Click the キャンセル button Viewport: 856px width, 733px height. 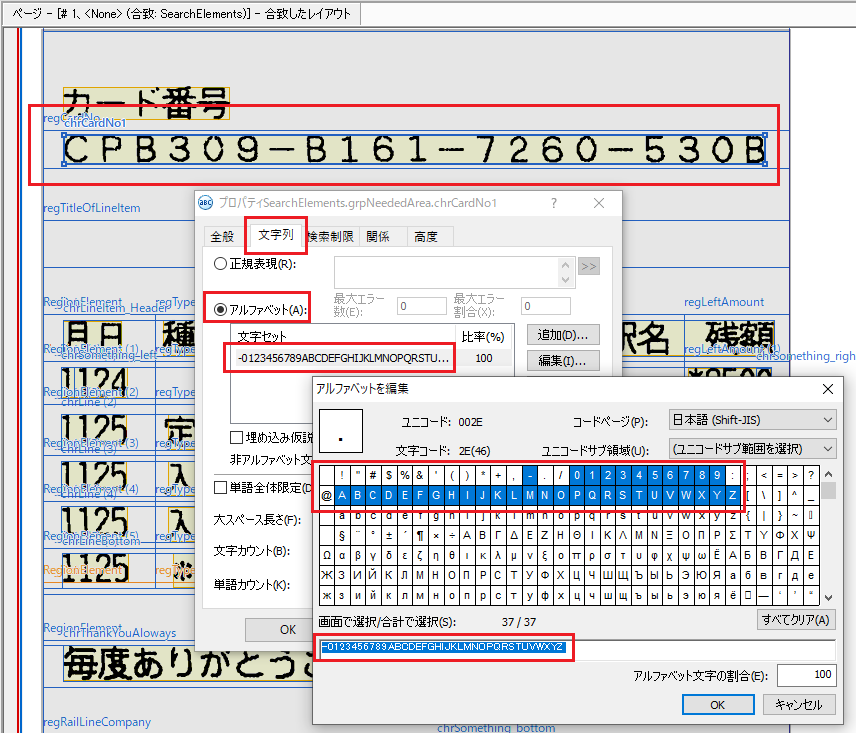(x=799, y=705)
